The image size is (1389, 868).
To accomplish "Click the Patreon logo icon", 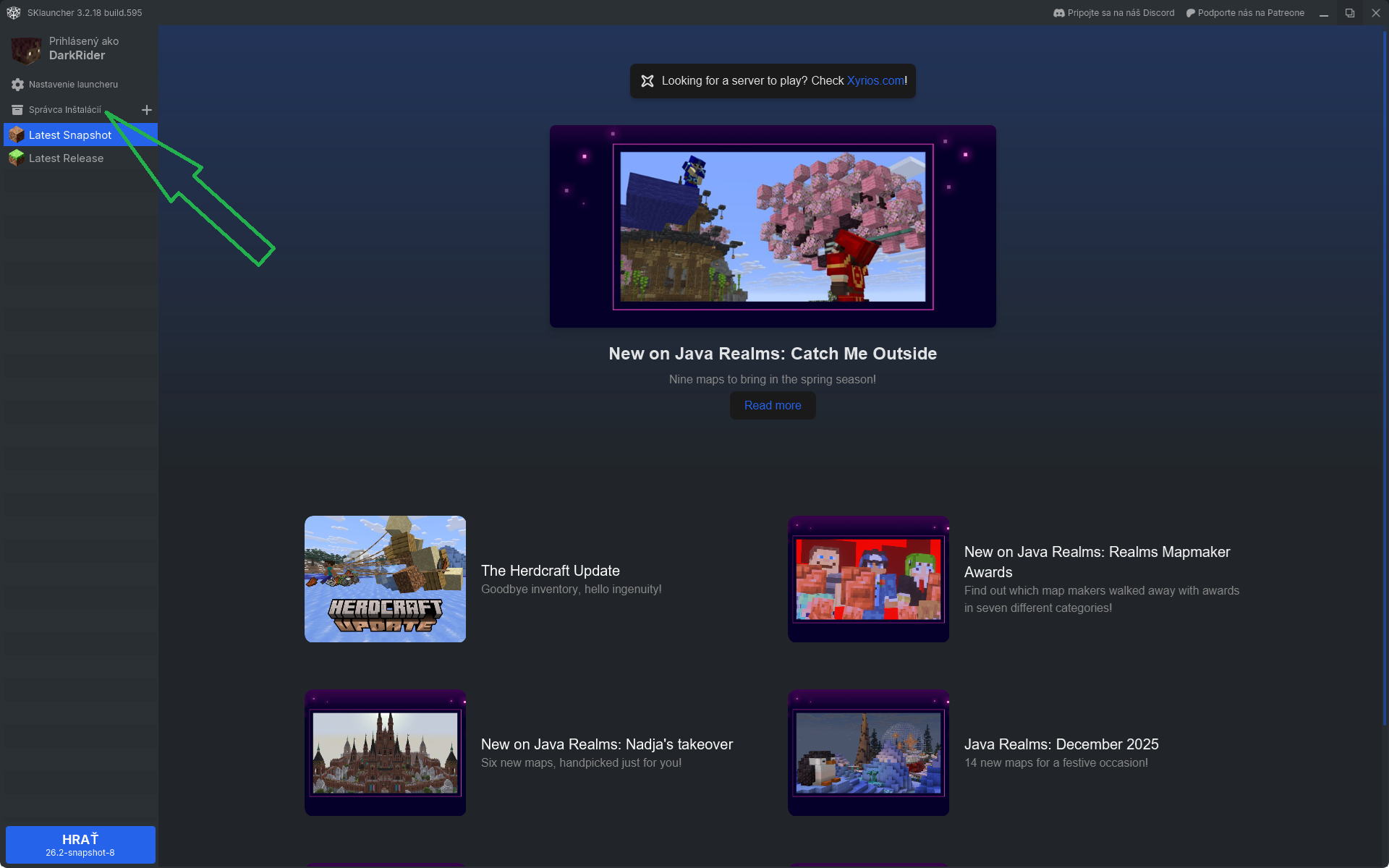I will click(x=1191, y=13).
